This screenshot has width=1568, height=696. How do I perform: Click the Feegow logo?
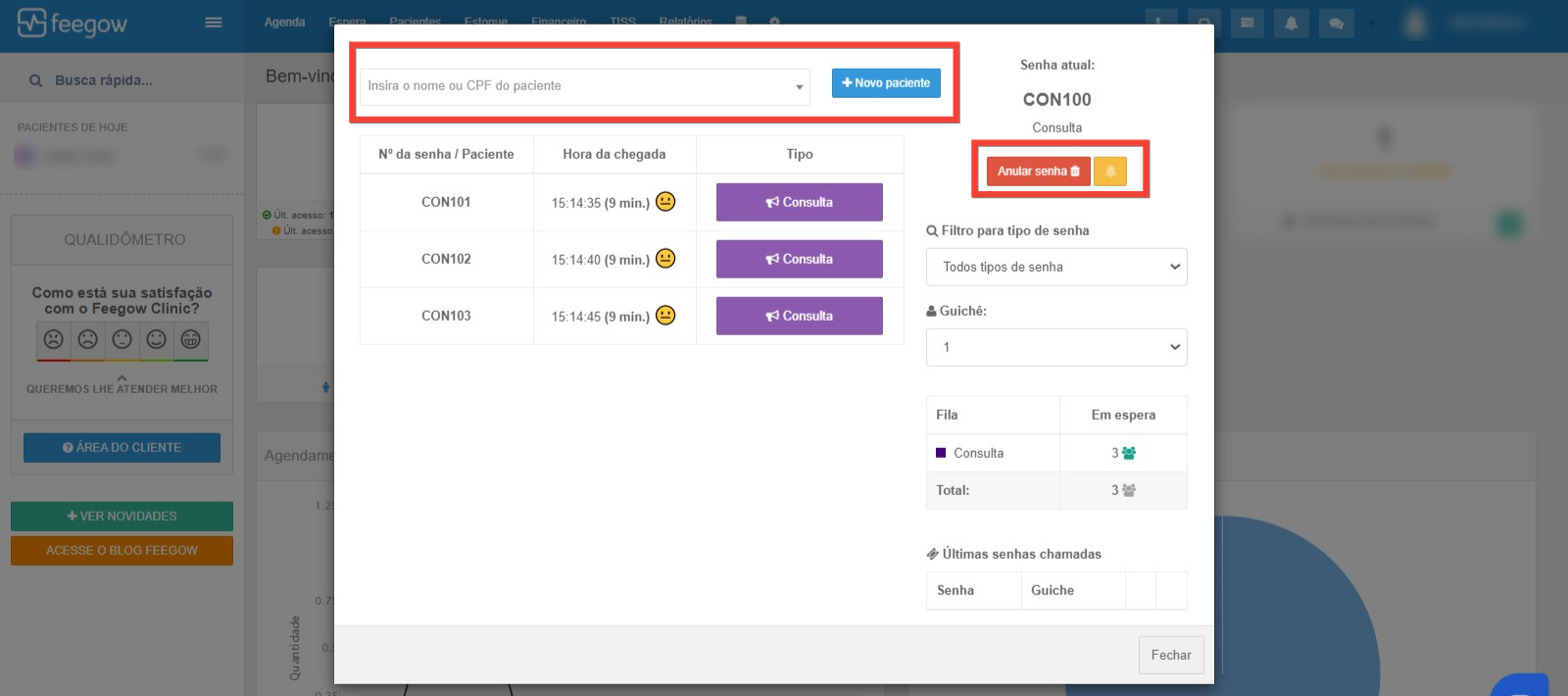pos(73,23)
